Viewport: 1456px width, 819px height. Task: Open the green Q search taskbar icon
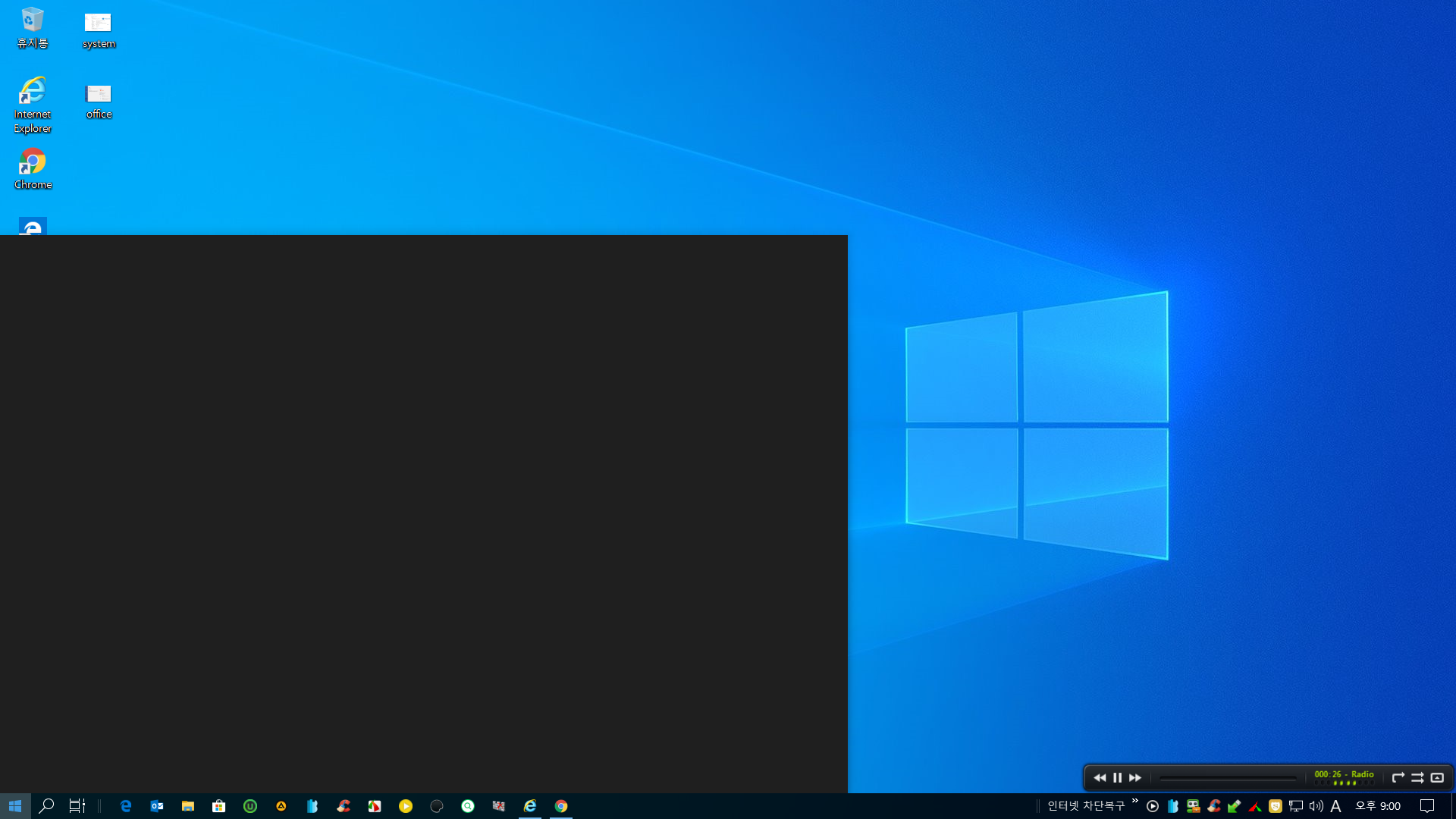coord(468,806)
